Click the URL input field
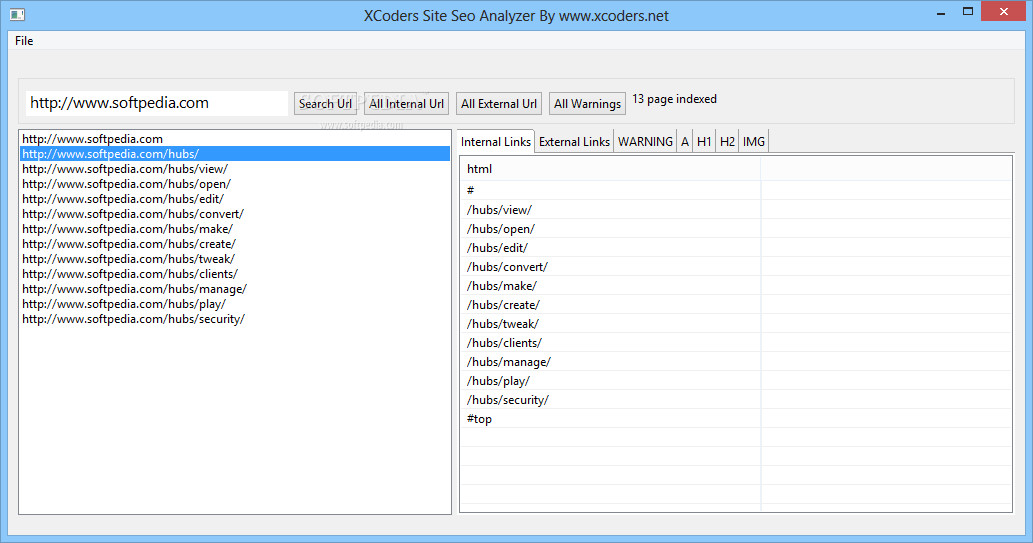Screen dimensions: 1033x543 coord(157,103)
